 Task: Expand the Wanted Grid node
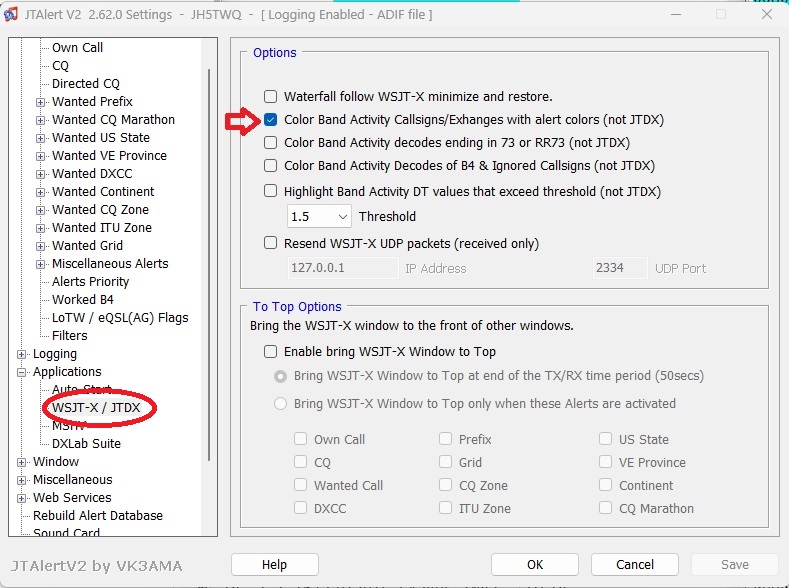pyautogui.click(x=40, y=246)
